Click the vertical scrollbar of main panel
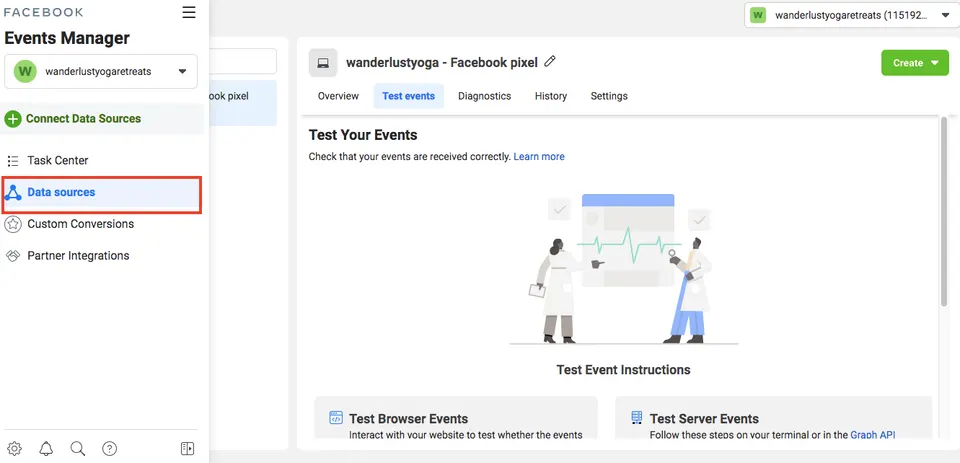The height and width of the screenshot is (463, 960). point(943,211)
